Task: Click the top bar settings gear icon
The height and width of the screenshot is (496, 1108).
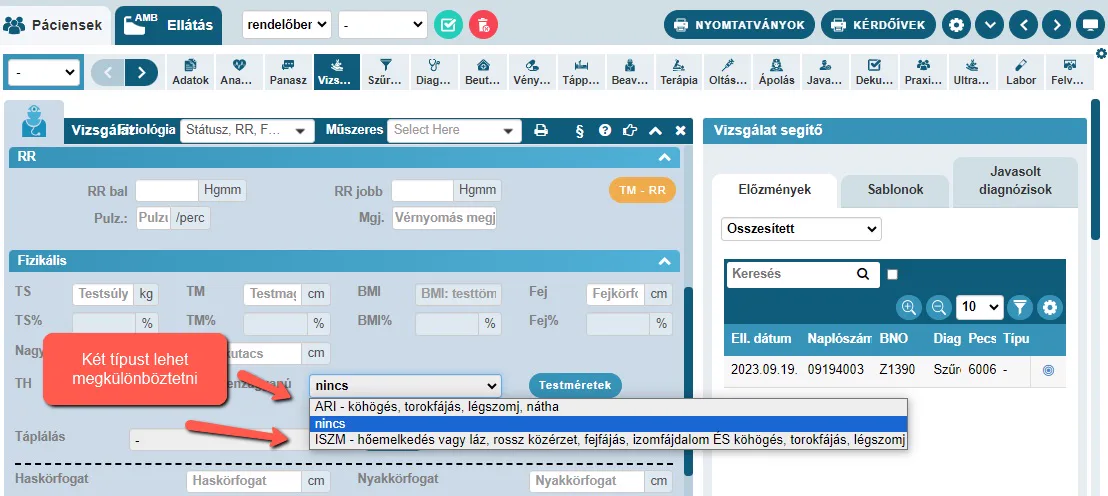Action: pos(957,25)
